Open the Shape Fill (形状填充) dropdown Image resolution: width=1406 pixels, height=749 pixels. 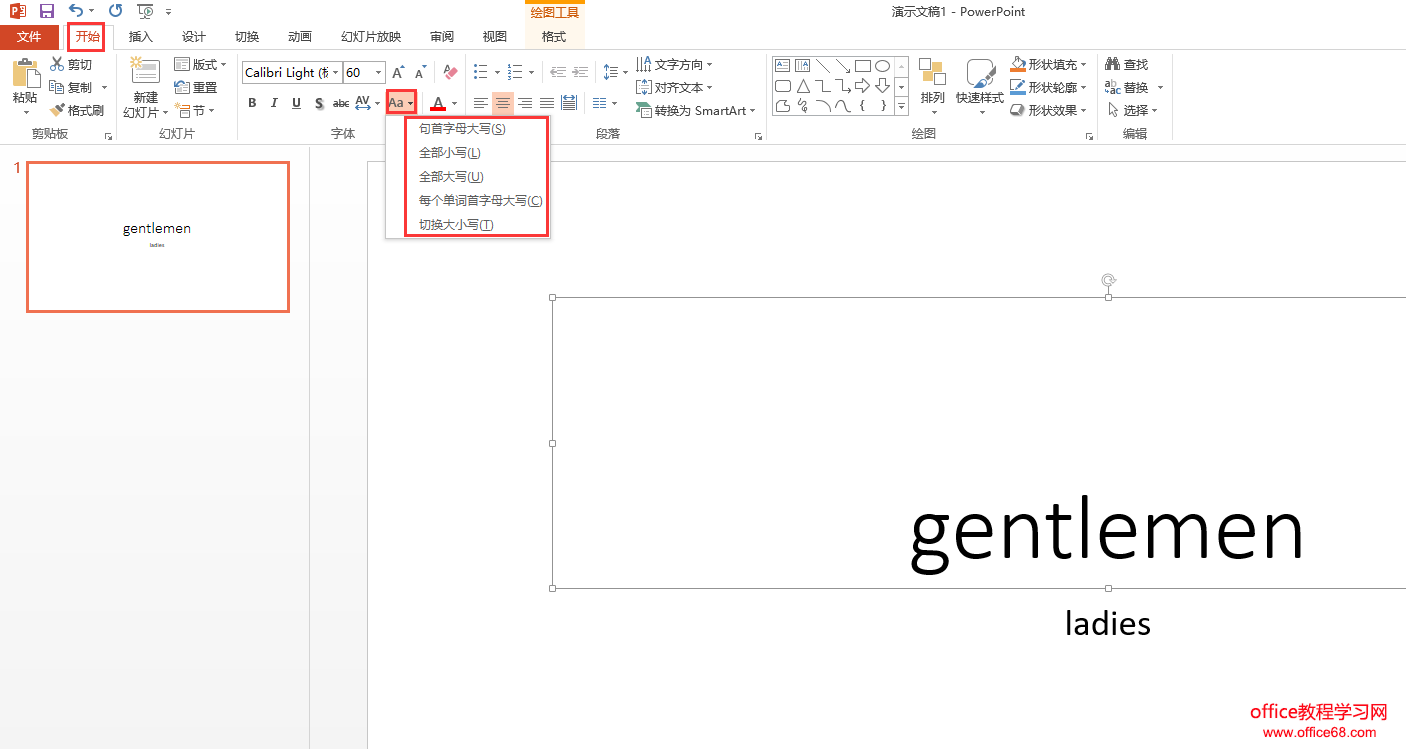1083,64
